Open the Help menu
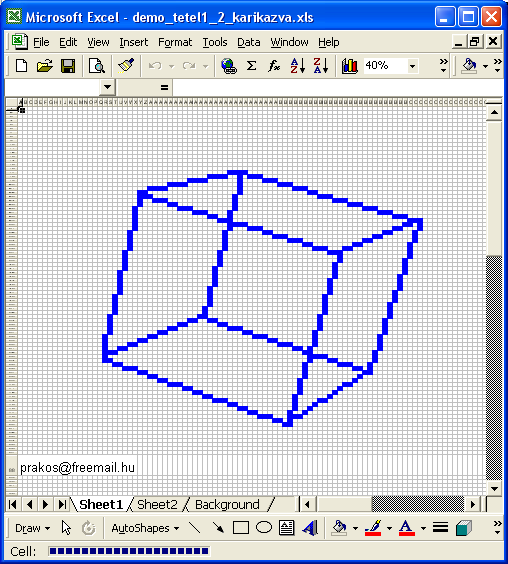This screenshot has height=564, width=508. [328, 42]
